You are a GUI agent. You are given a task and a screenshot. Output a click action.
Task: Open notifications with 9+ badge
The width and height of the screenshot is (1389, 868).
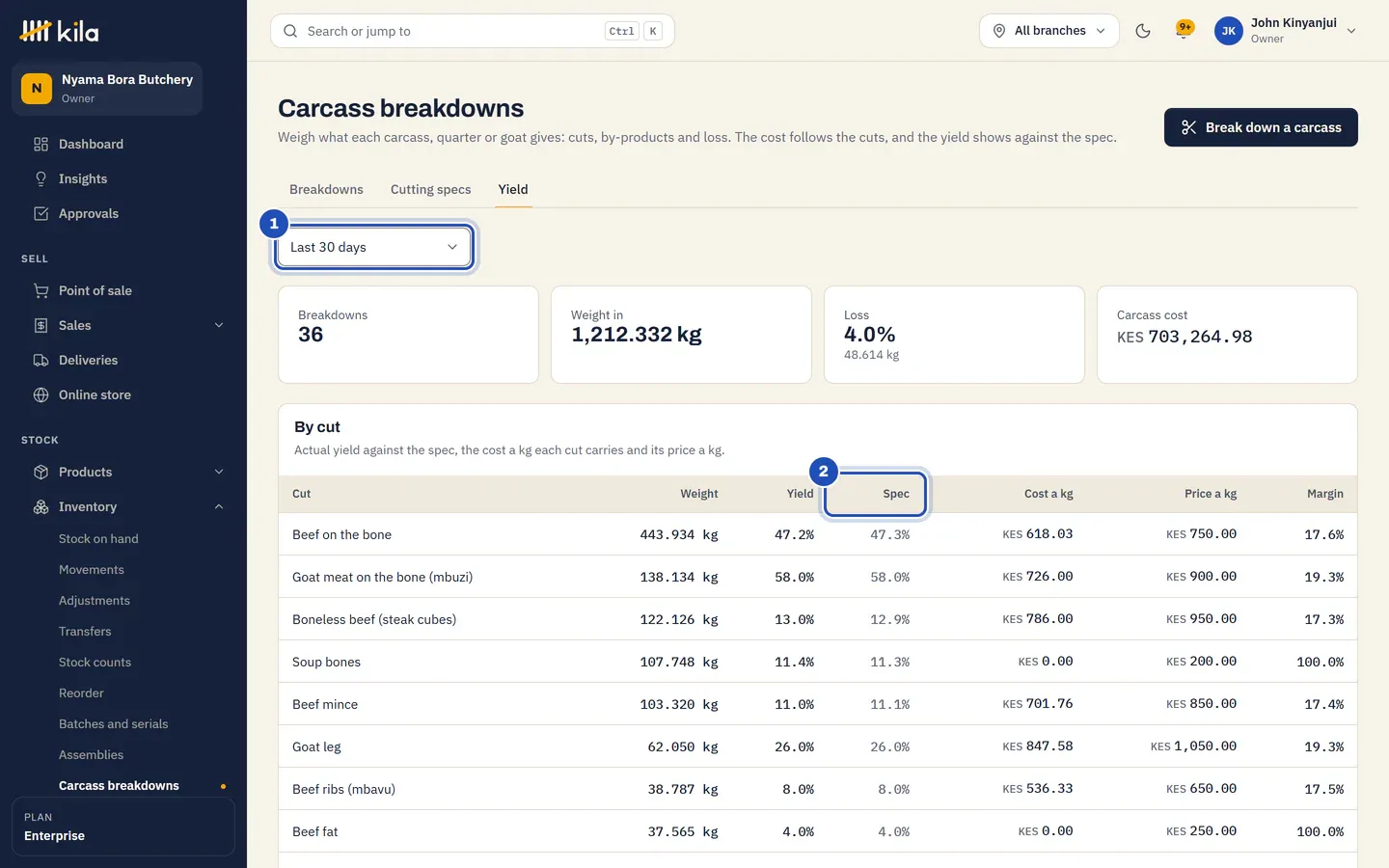point(1184,31)
